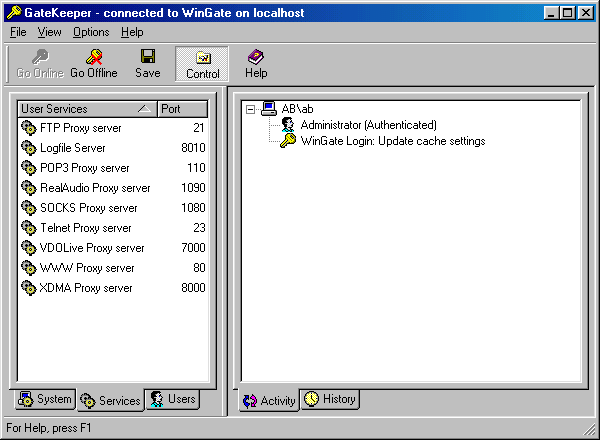The height and width of the screenshot is (440, 600).
Task: Click the Administrator user icon
Action: 288,125
